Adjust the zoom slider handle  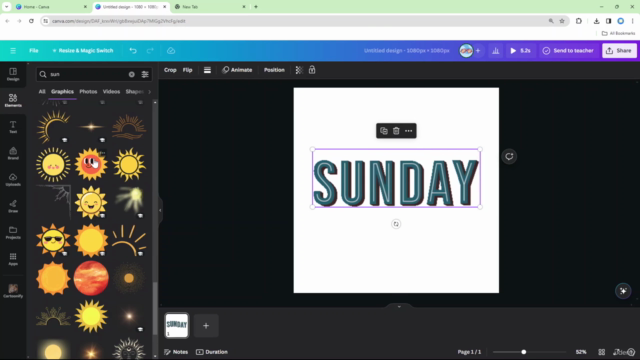click(524, 352)
